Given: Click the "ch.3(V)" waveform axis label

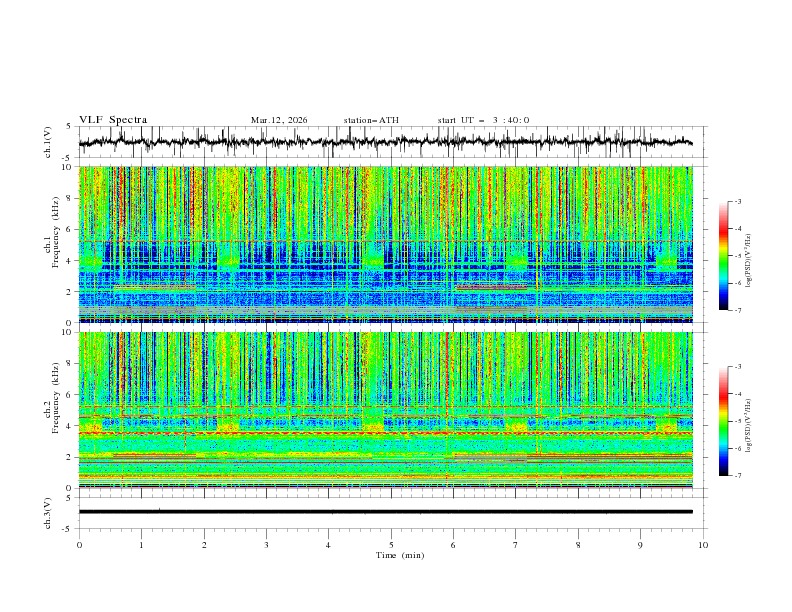Looking at the screenshot, I should click(x=48, y=513).
